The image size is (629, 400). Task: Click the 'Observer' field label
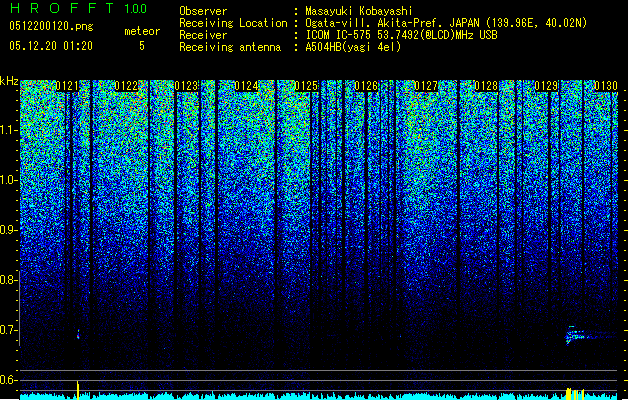[203, 11]
